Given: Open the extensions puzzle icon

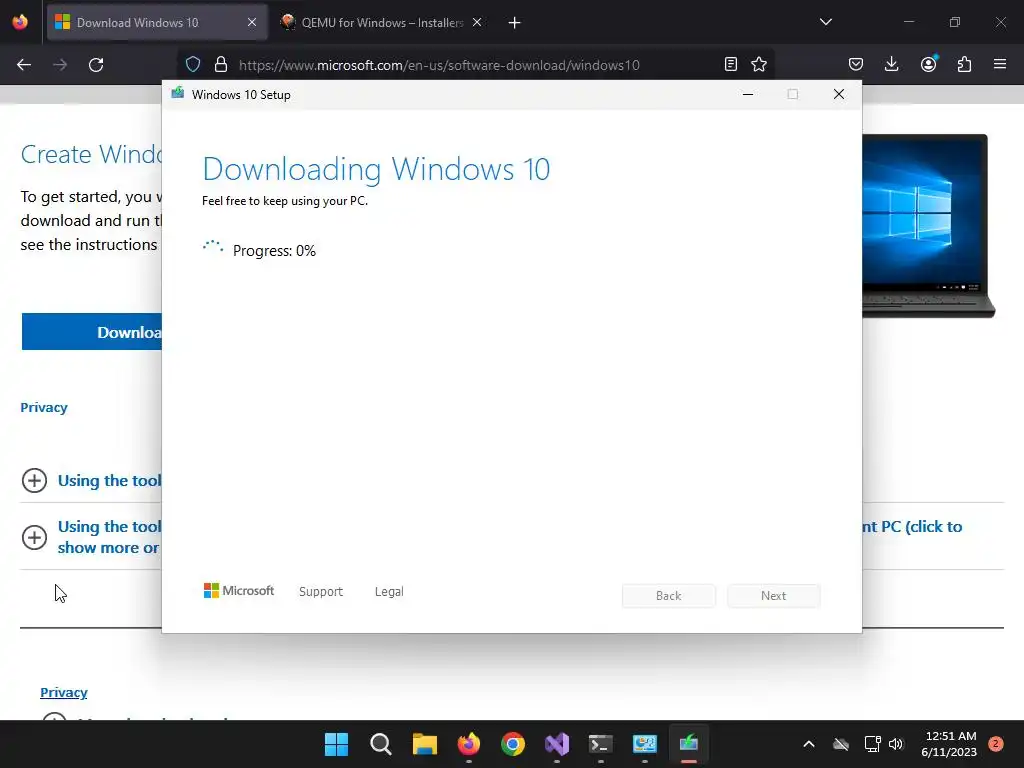Looking at the screenshot, I should pos(964,64).
